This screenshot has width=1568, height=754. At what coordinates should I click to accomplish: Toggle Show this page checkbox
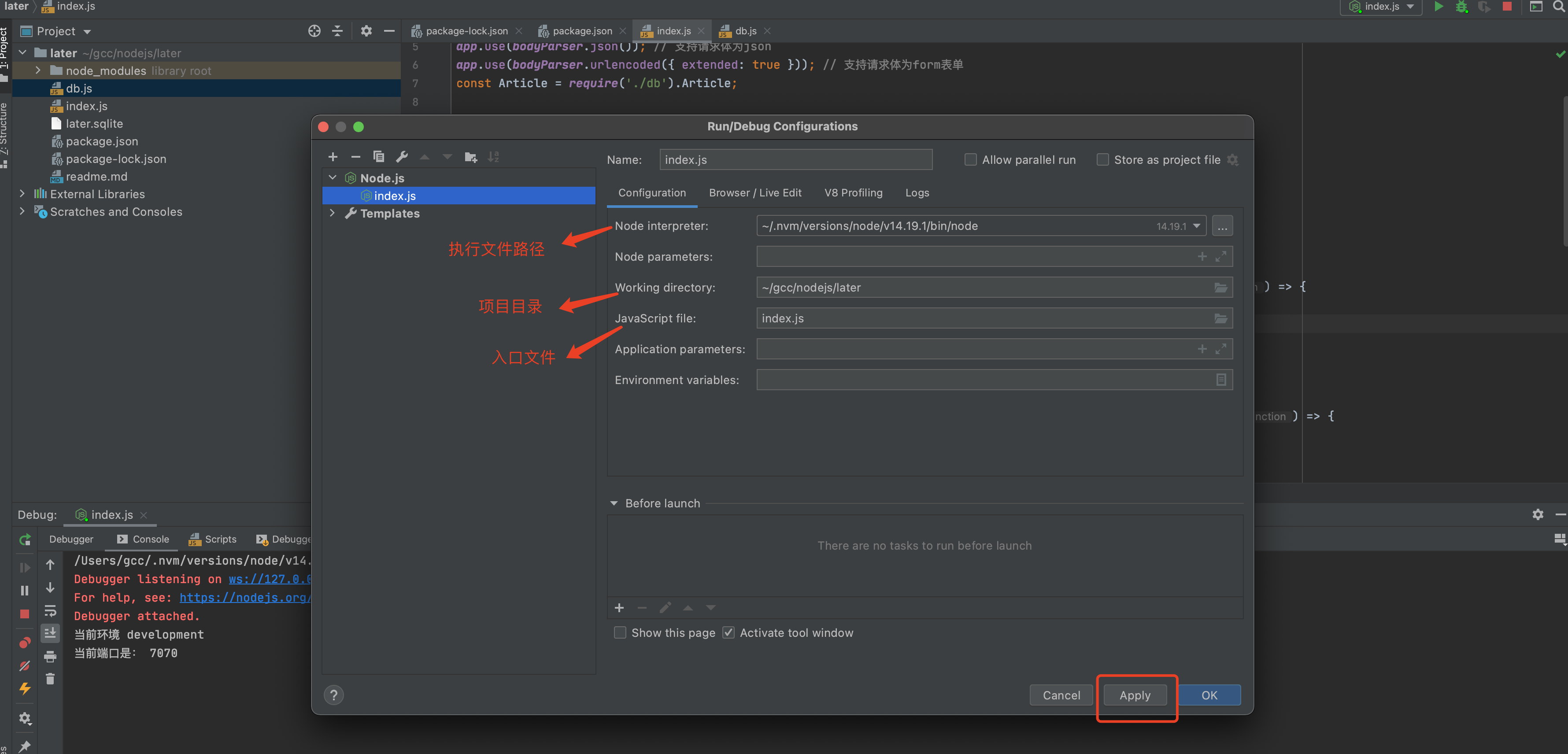(x=620, y=633)
